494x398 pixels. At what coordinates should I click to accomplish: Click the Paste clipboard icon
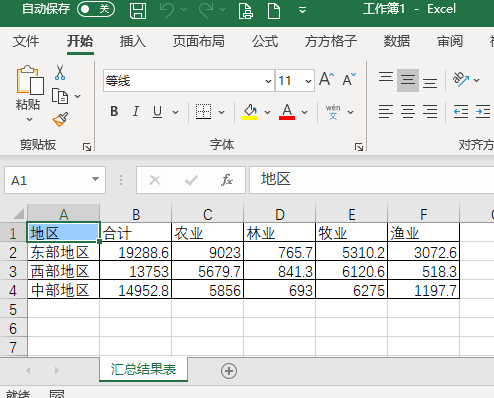(x=29, y=80)
